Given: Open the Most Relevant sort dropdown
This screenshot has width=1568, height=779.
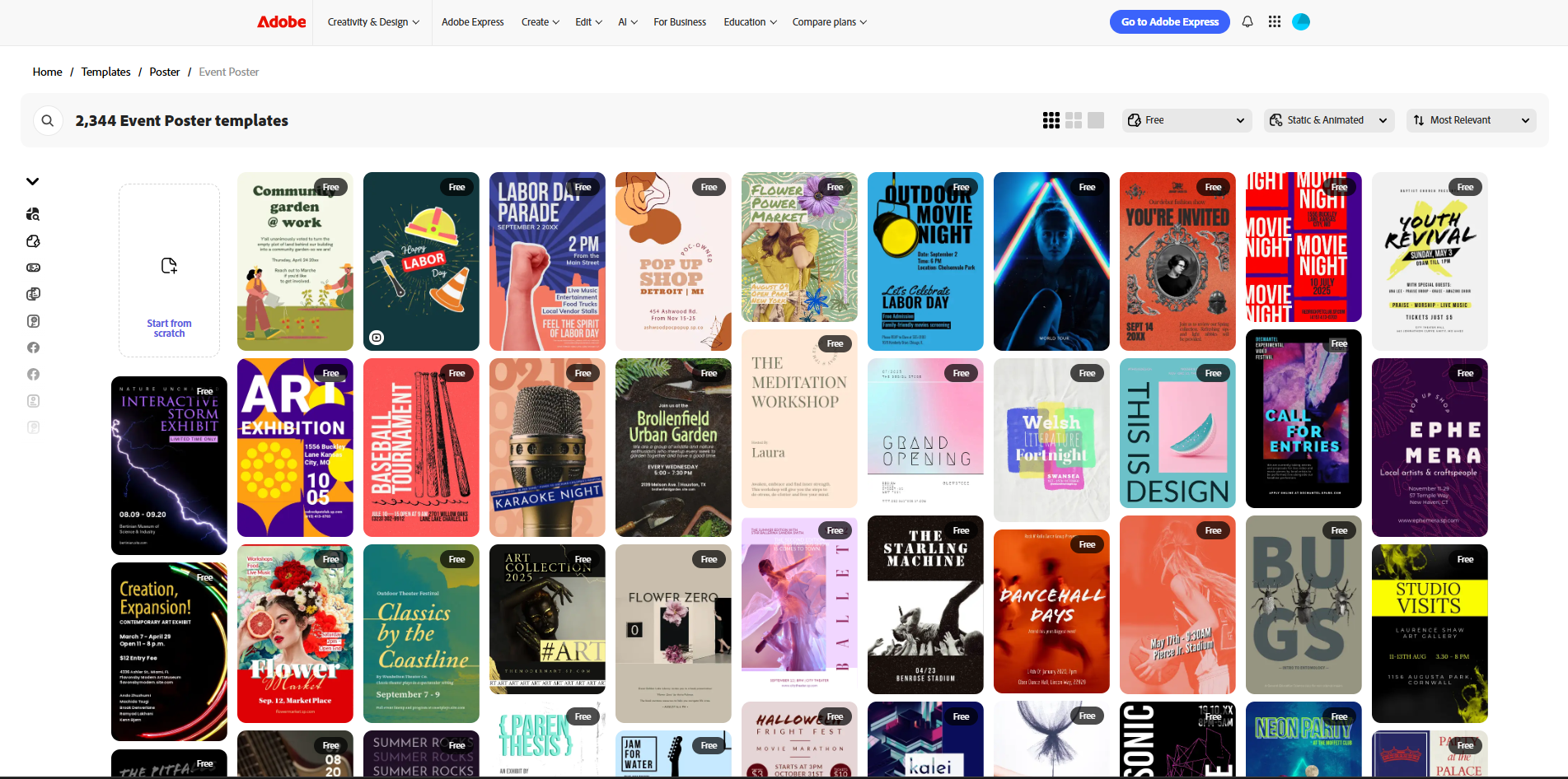Looking at the screenshot, I should pyautogui.click(x=1471, y=120).
